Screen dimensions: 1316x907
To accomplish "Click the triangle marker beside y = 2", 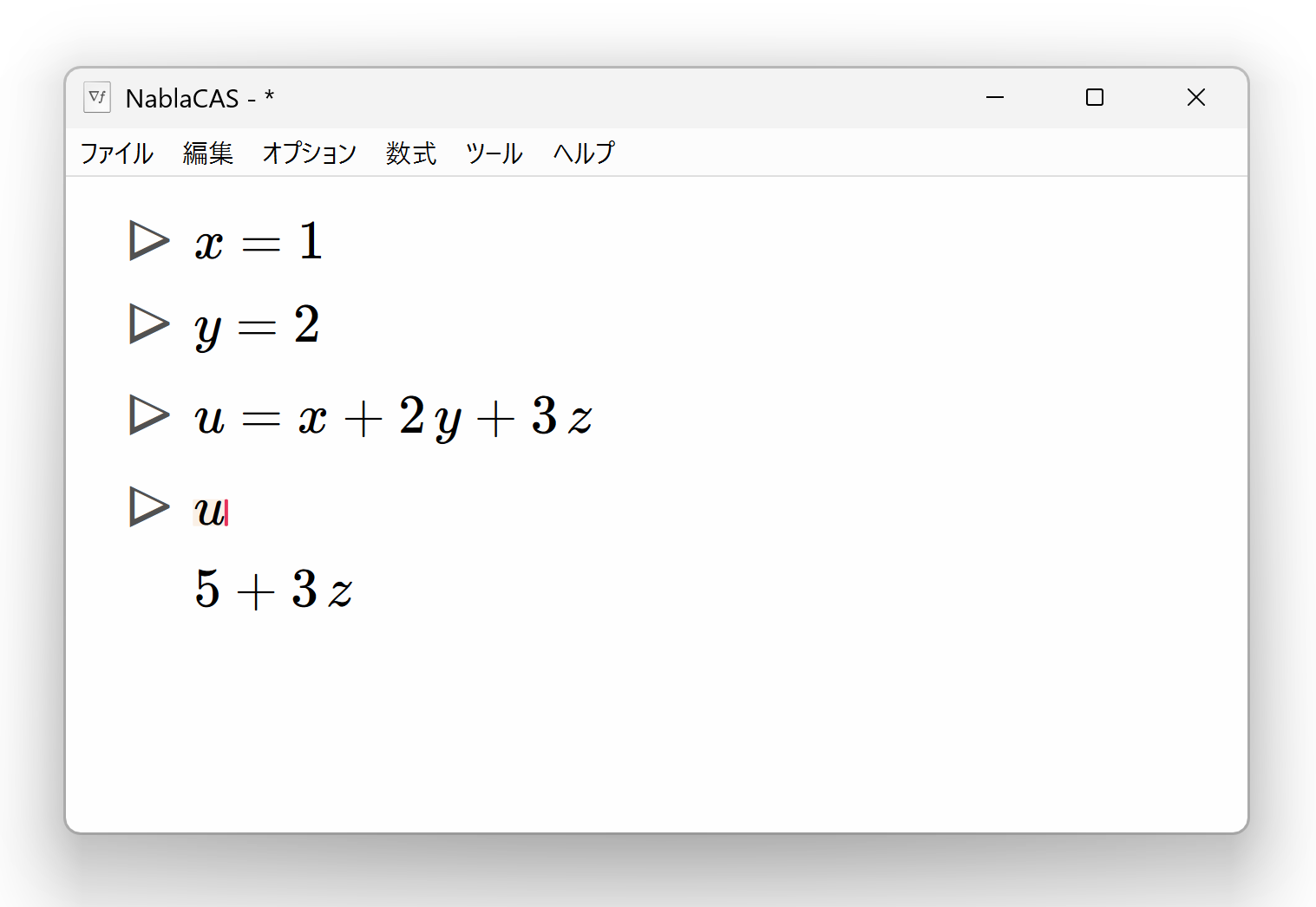I will point(148,324).
